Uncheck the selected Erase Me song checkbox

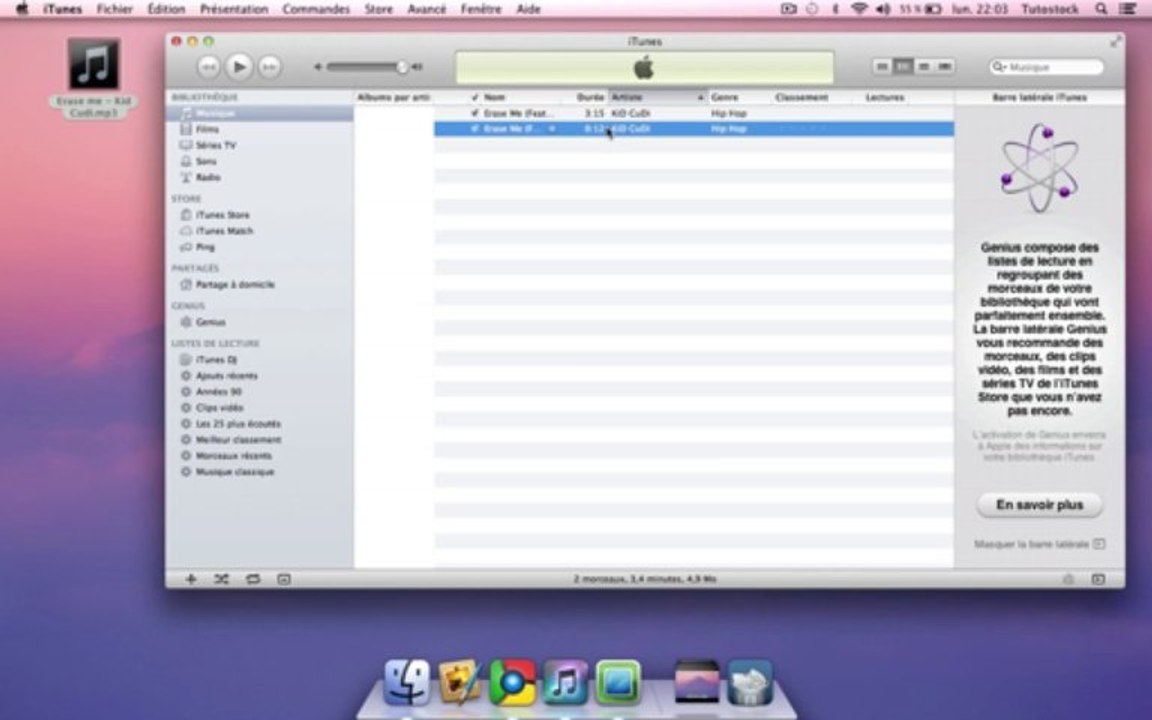(475, 129)
